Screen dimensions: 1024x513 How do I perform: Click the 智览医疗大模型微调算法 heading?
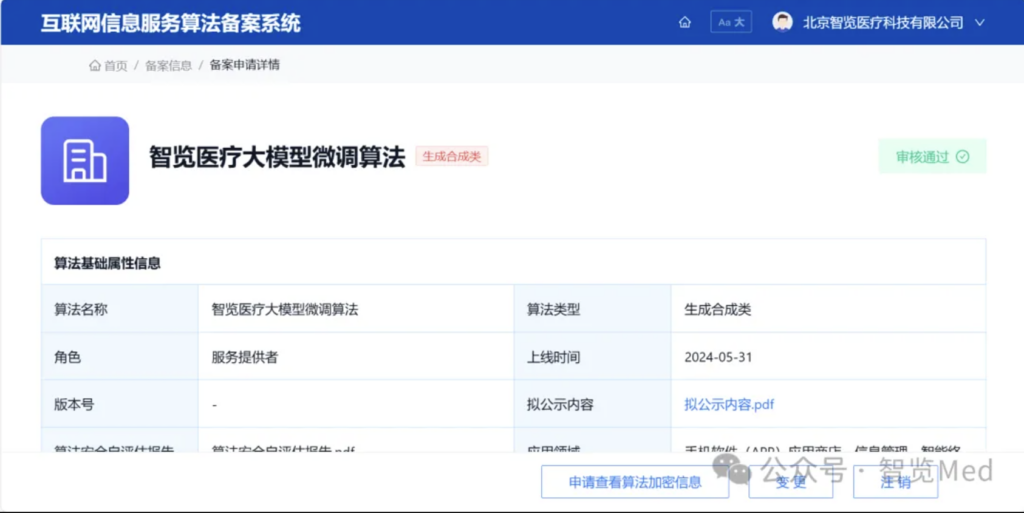tap(277, 157)
